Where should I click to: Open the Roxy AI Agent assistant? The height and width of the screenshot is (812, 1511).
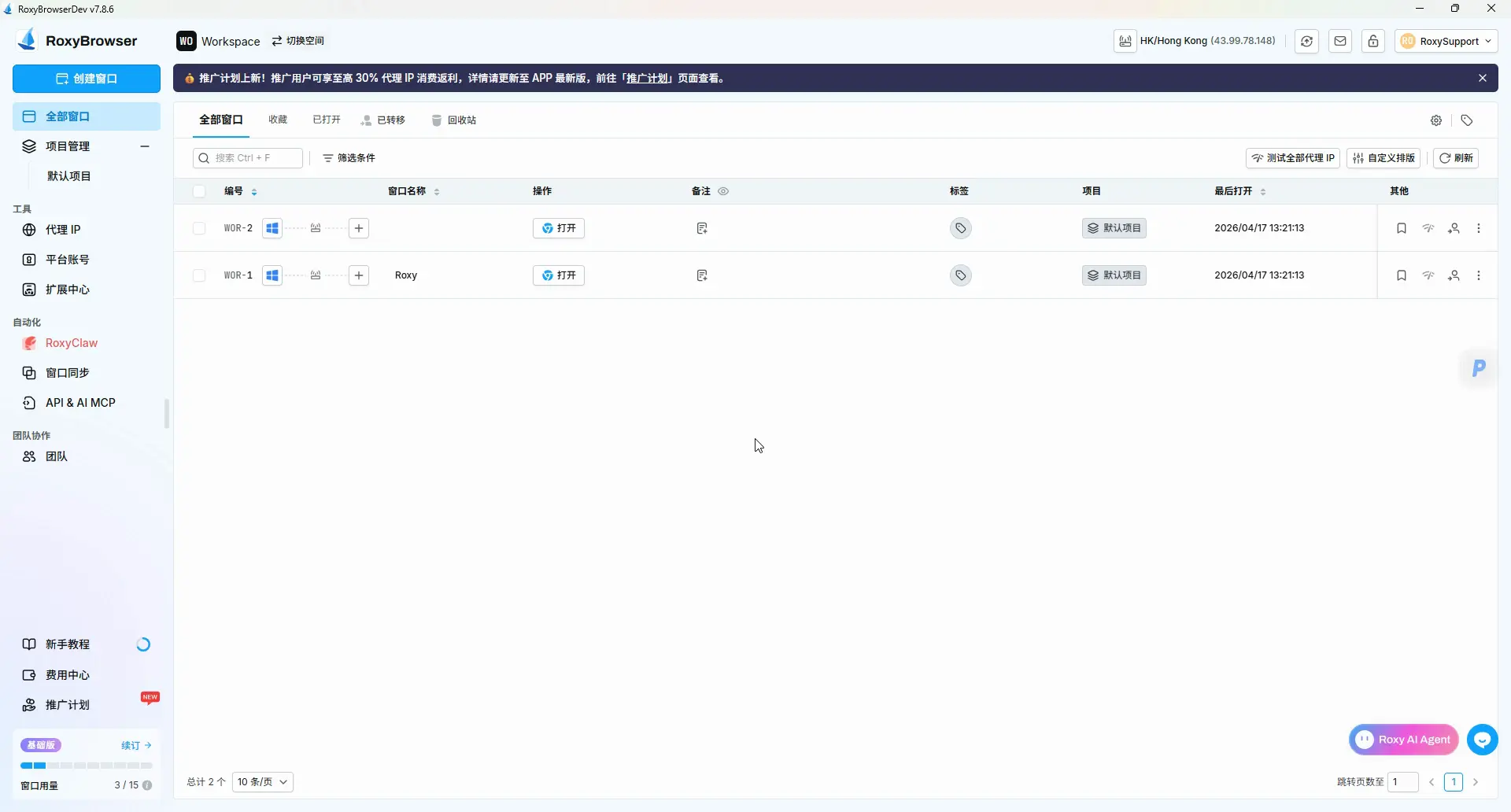(x=1404, y=740)
